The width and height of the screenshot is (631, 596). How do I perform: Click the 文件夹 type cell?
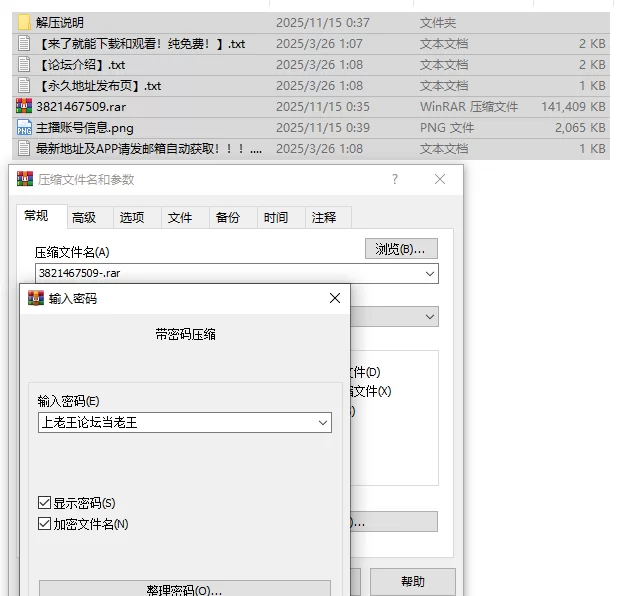pos(438,23)
